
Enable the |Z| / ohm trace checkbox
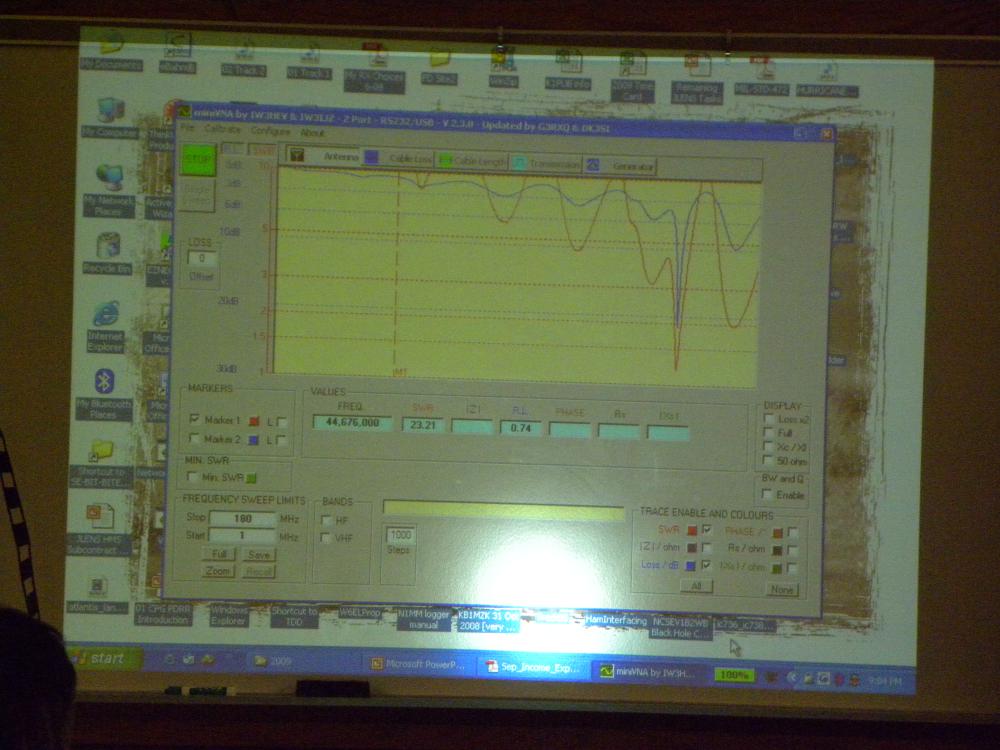(707, 547)
